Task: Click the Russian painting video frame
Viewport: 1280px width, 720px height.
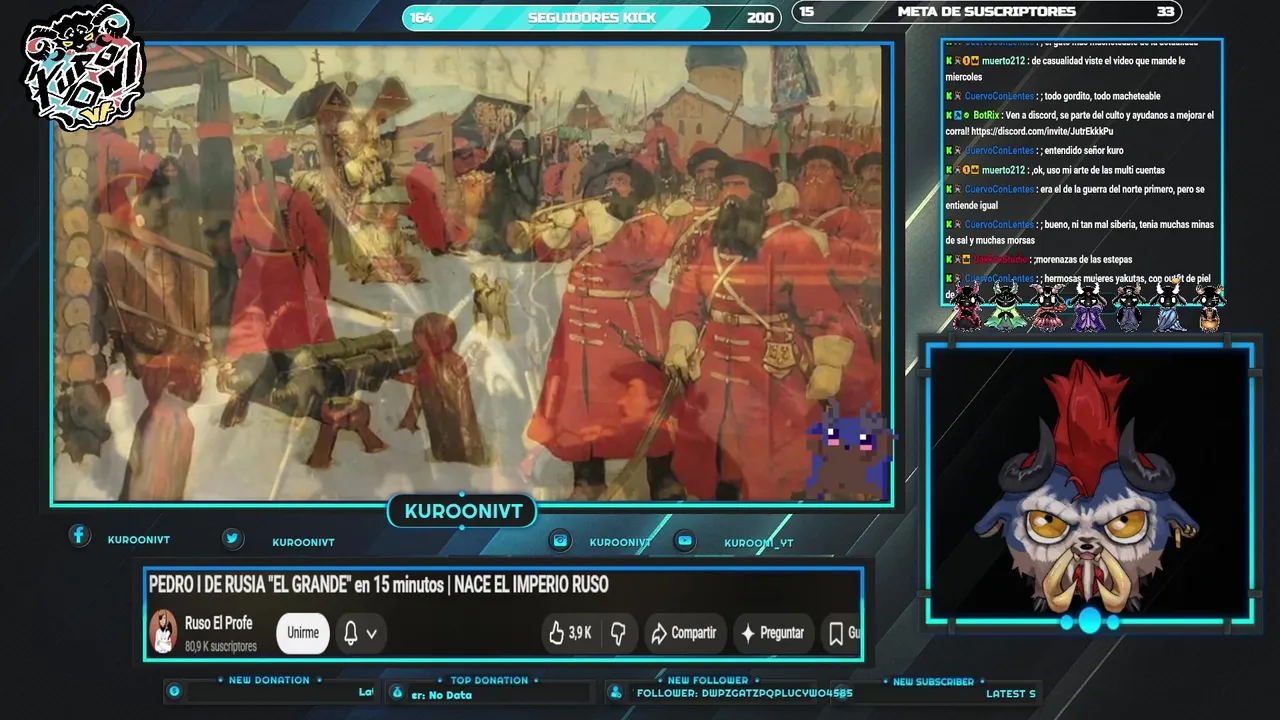Action: 470,272
